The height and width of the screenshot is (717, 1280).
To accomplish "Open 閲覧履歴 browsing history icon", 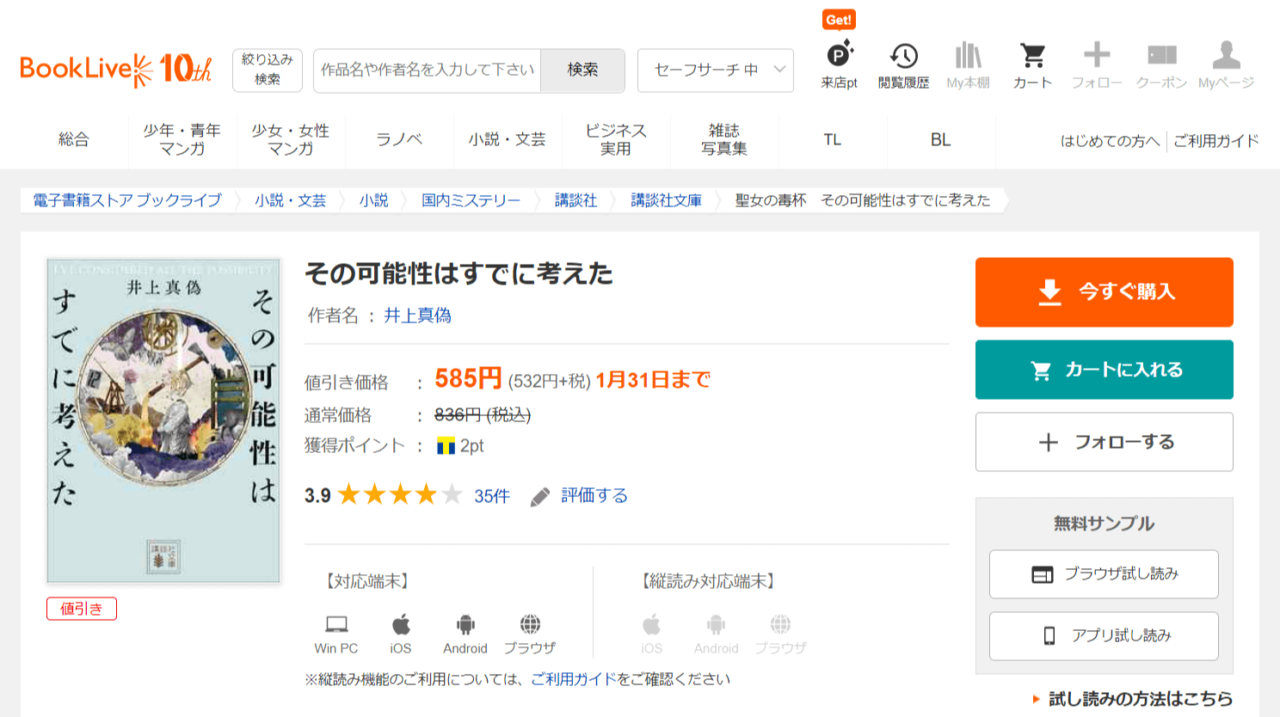I will click(x=903, y=56).
